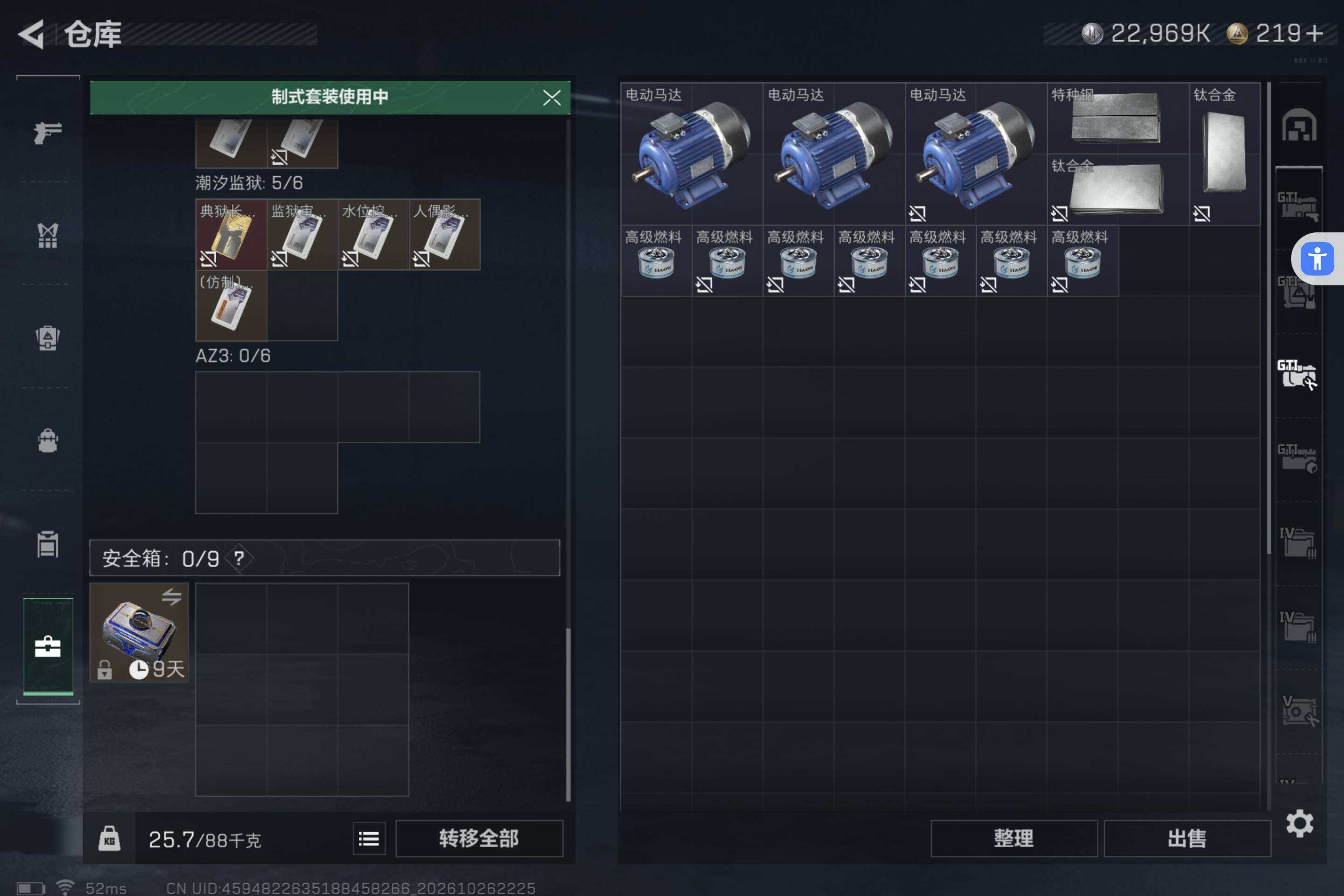The image size is (1344, 896).
Task: Select the first 高级燃料 item
Action: [657, 260]
